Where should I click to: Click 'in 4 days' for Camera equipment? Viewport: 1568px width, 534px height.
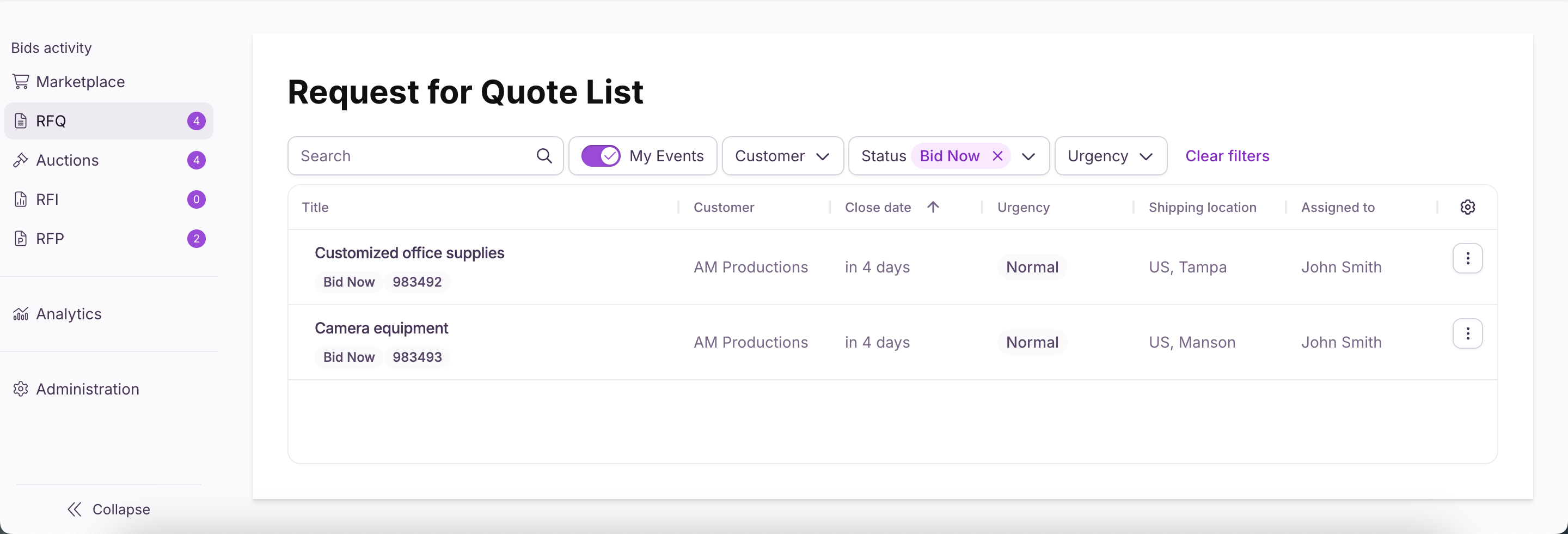pyautogui.click(x=877, y=342)
